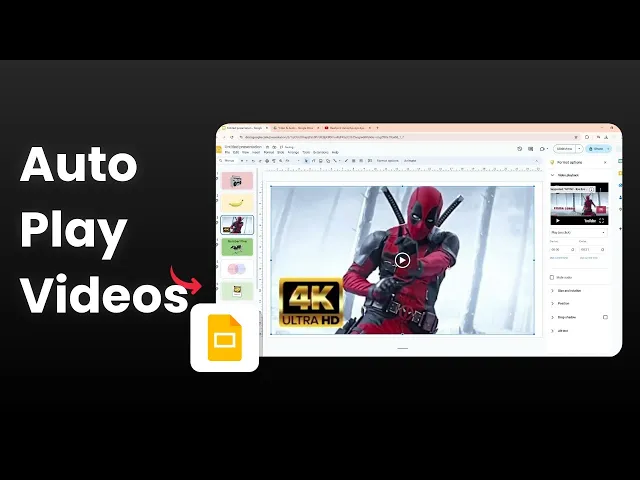Open the File menu
Image resolution: width=640 pixels, height=480 pixels.
click(x=227, y=152)
